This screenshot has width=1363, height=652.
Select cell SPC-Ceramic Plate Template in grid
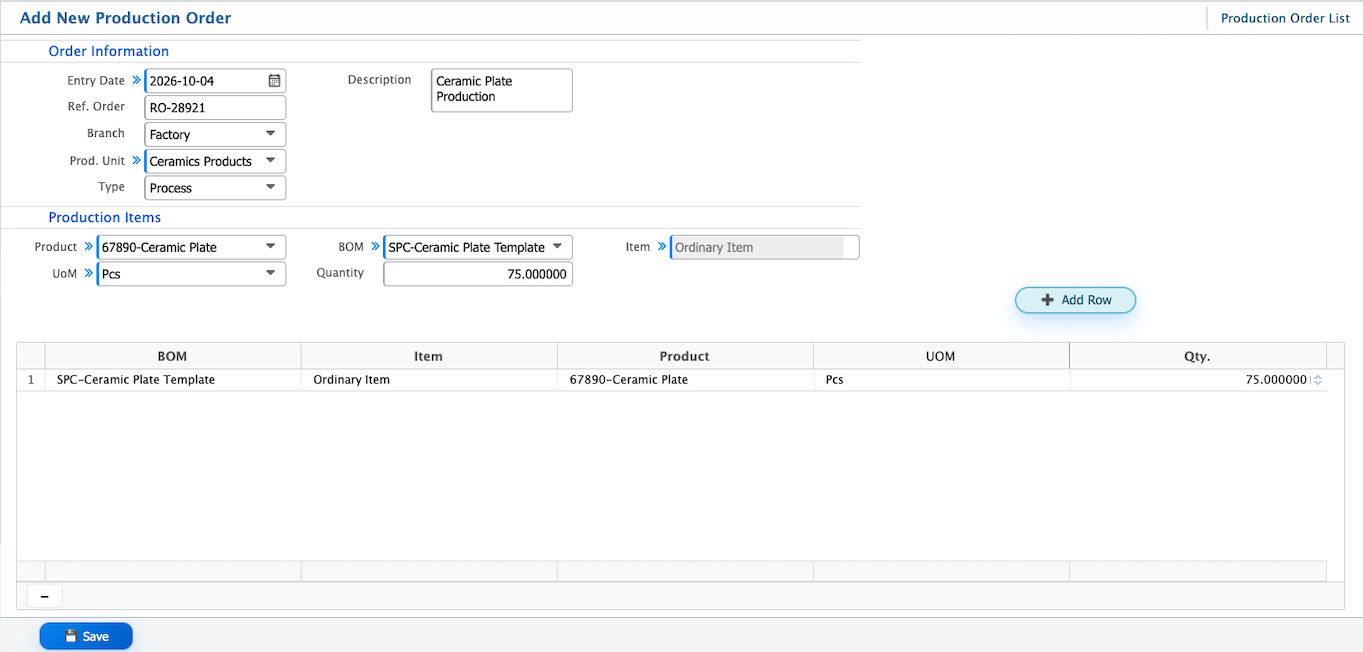tap(173, 380)
